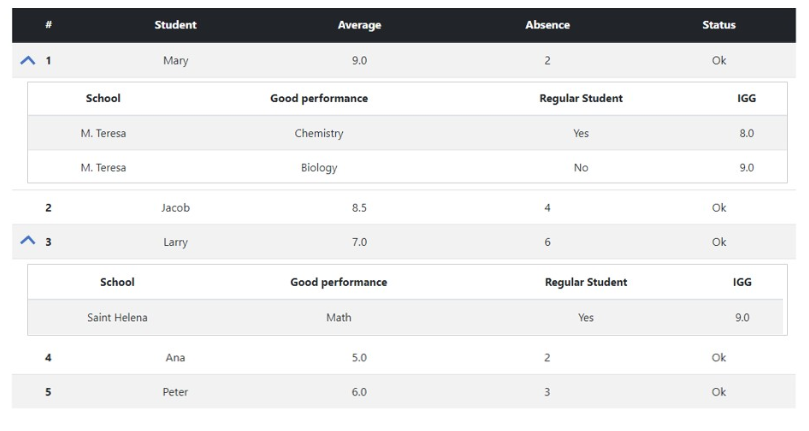Click Larry's Ok status cell
The height and width of the screenshot is (431, 809).
718,242
